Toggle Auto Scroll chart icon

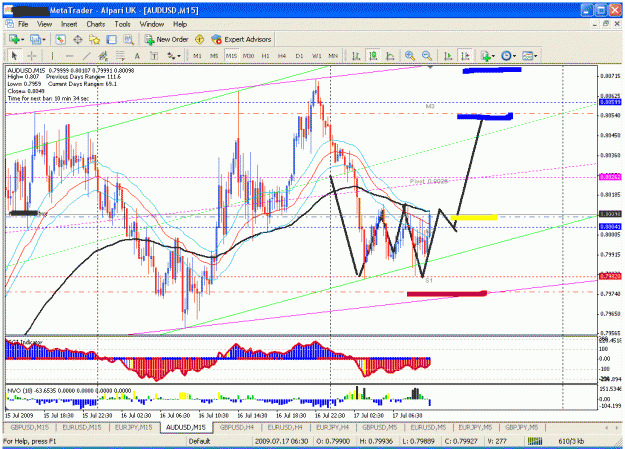(448, 56)
